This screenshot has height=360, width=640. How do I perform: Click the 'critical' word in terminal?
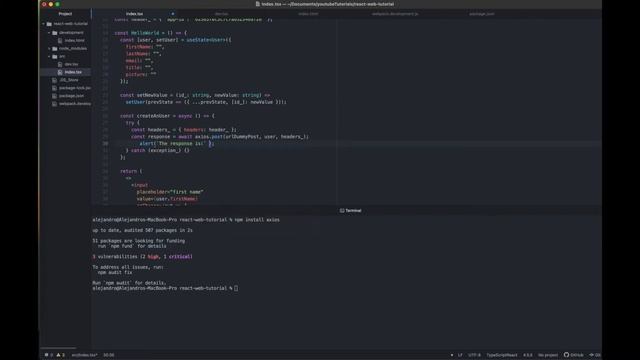click(180, 257)
